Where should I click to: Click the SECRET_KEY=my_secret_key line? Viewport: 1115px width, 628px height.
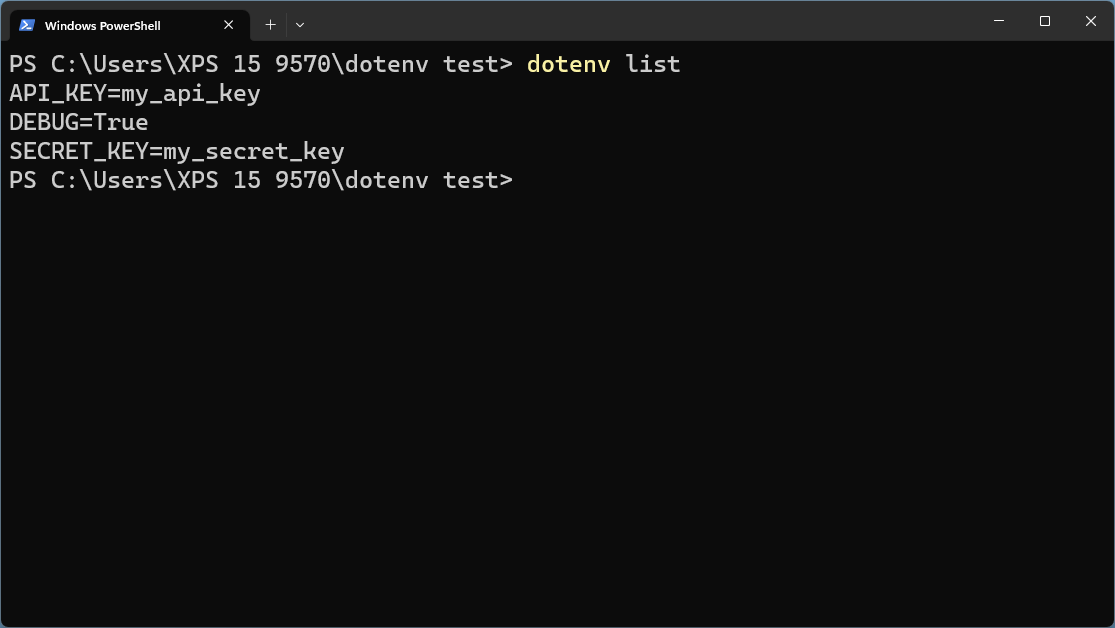pyautogui.click(x=176, y=151)
